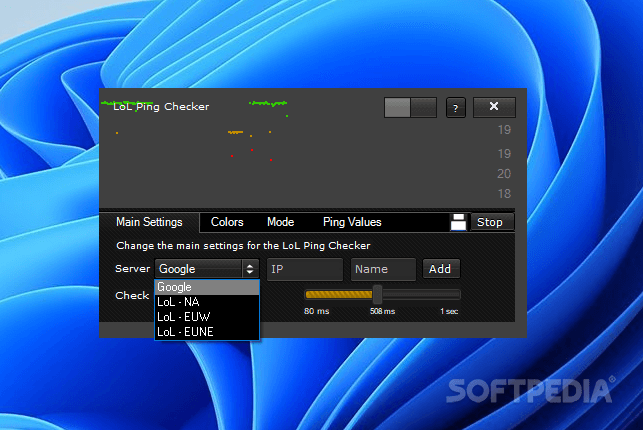Close the LoL Ping Checker window

point(494,107)
